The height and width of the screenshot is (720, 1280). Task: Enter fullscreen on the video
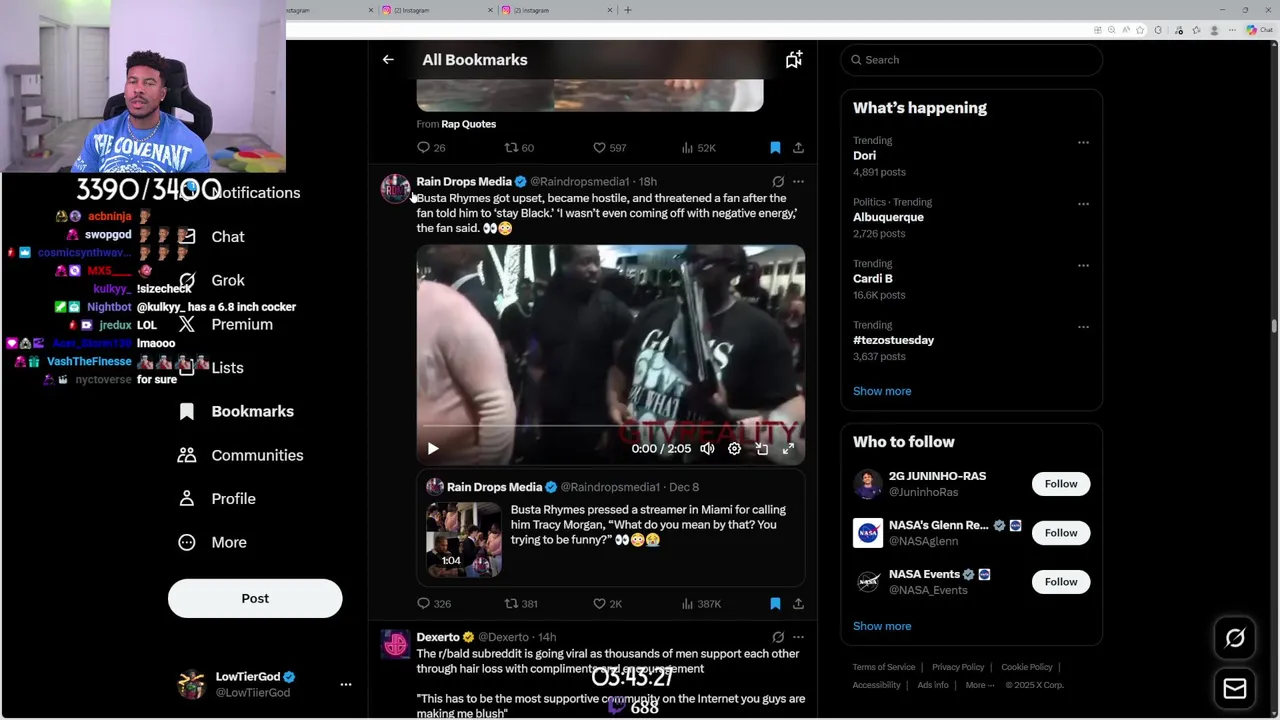[x=788, y=449]
